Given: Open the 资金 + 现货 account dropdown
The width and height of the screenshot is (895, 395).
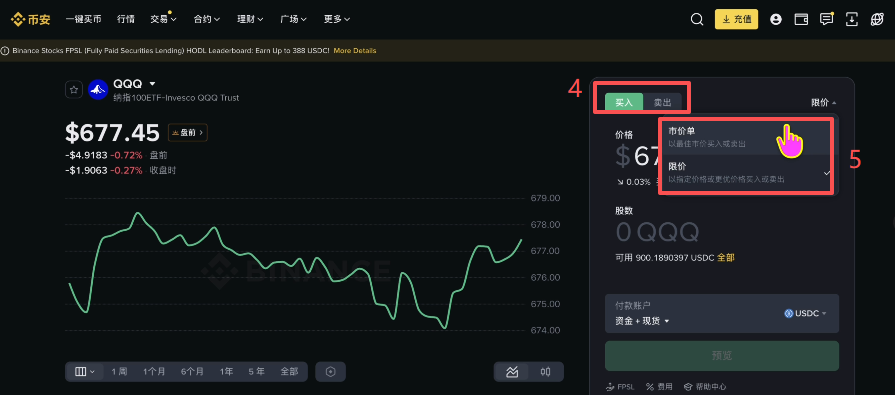Looking at the screenshot, I should click(642, 321).
